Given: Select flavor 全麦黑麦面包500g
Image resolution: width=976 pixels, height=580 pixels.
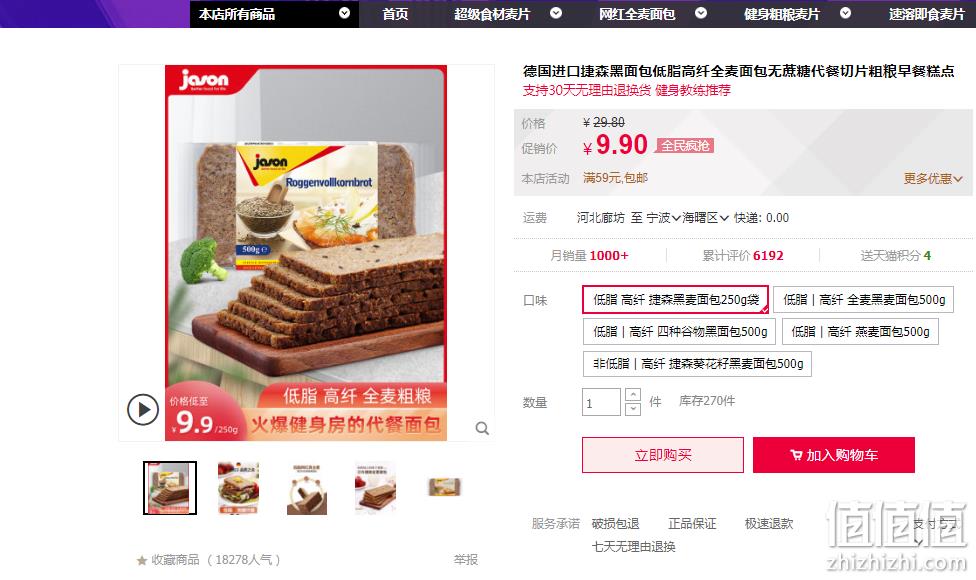Looking at the screenshot, I should tap(863, 300).
